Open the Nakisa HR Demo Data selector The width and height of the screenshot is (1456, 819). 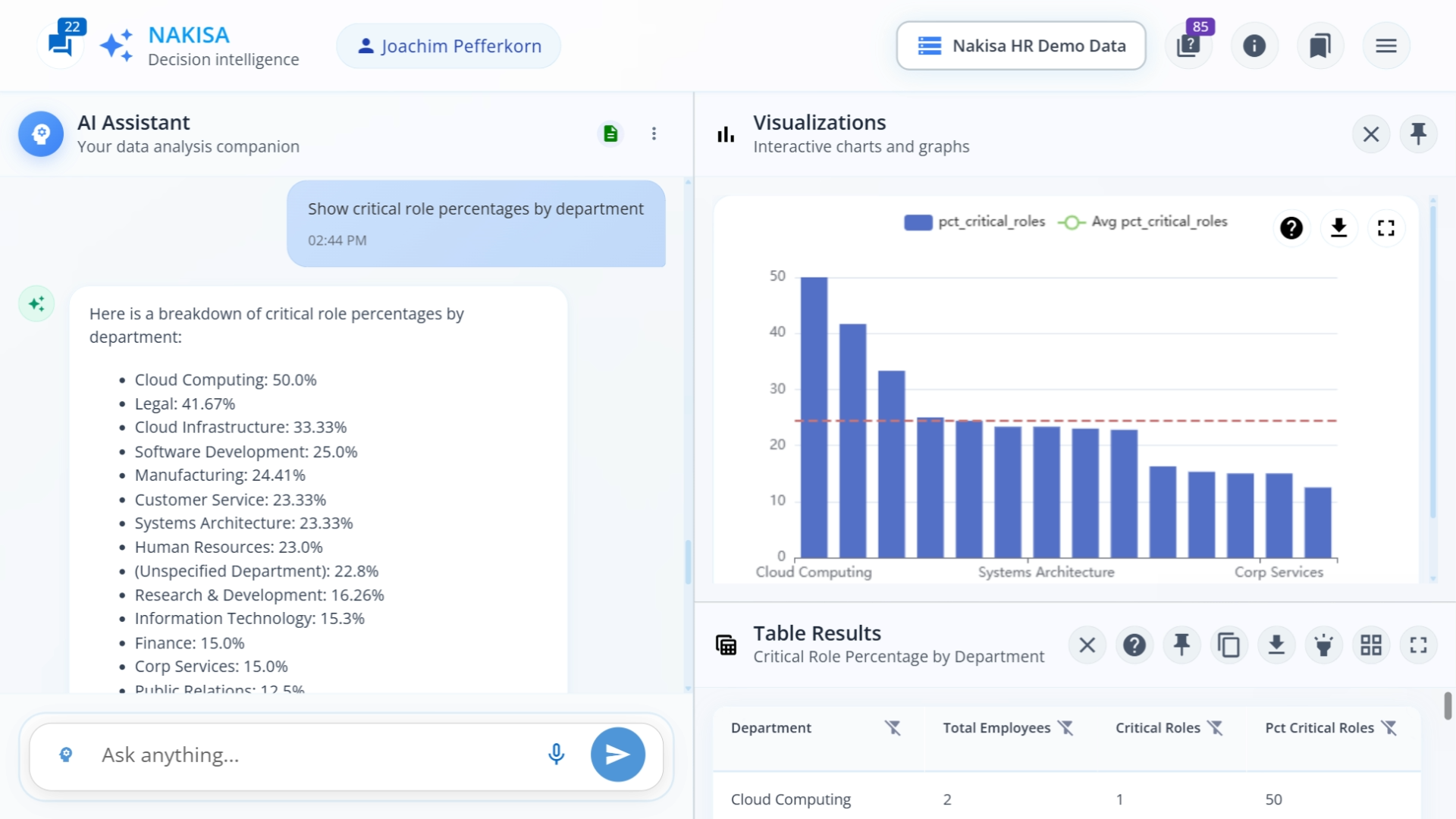(x=1021, y=45)
